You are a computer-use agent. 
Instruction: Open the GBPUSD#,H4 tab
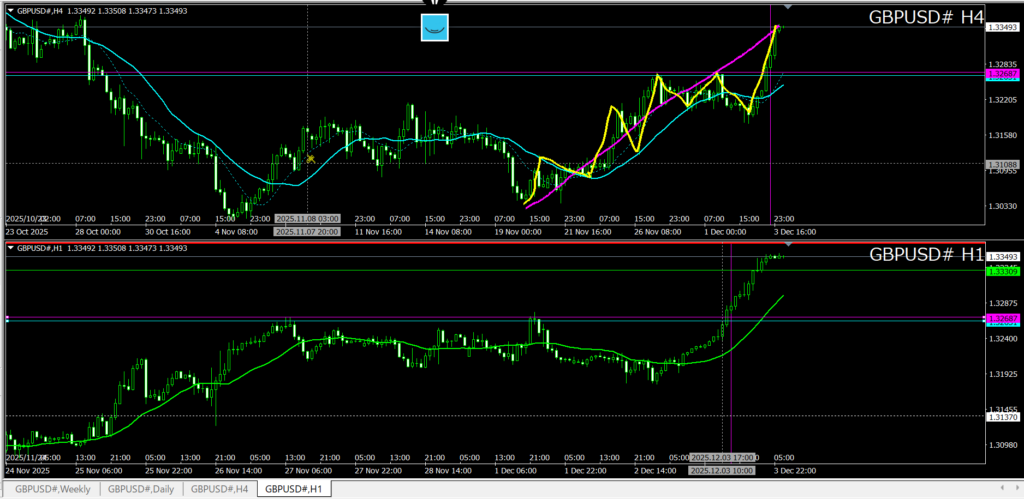(219, 489)
